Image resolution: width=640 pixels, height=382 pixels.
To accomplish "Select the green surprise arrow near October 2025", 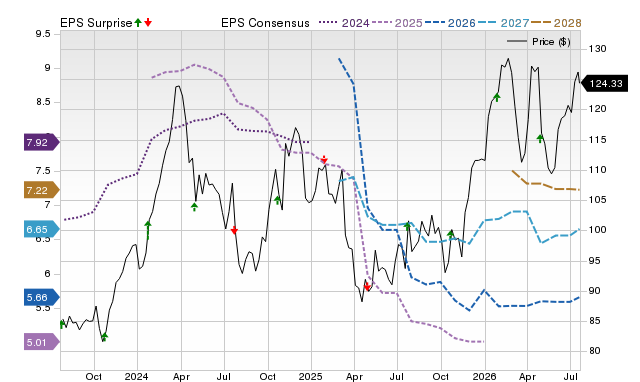I will pos(450,234).
